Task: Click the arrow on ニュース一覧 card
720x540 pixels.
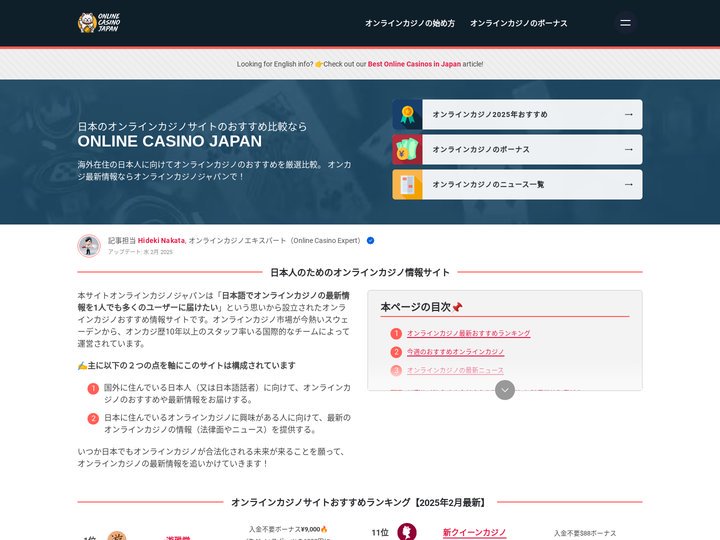Action: 629,185
